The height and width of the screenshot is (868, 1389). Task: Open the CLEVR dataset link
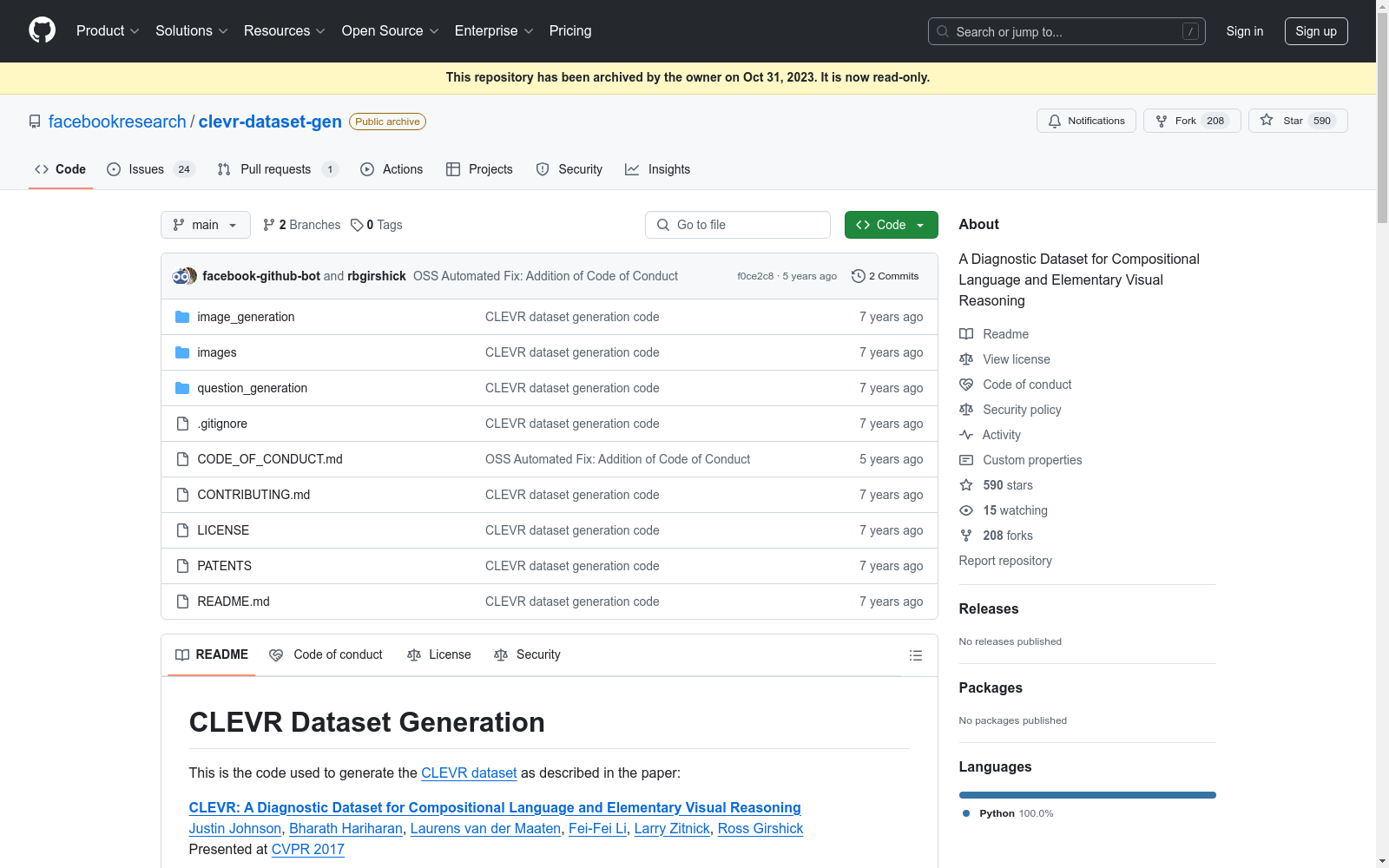click(x=469, y=773)
